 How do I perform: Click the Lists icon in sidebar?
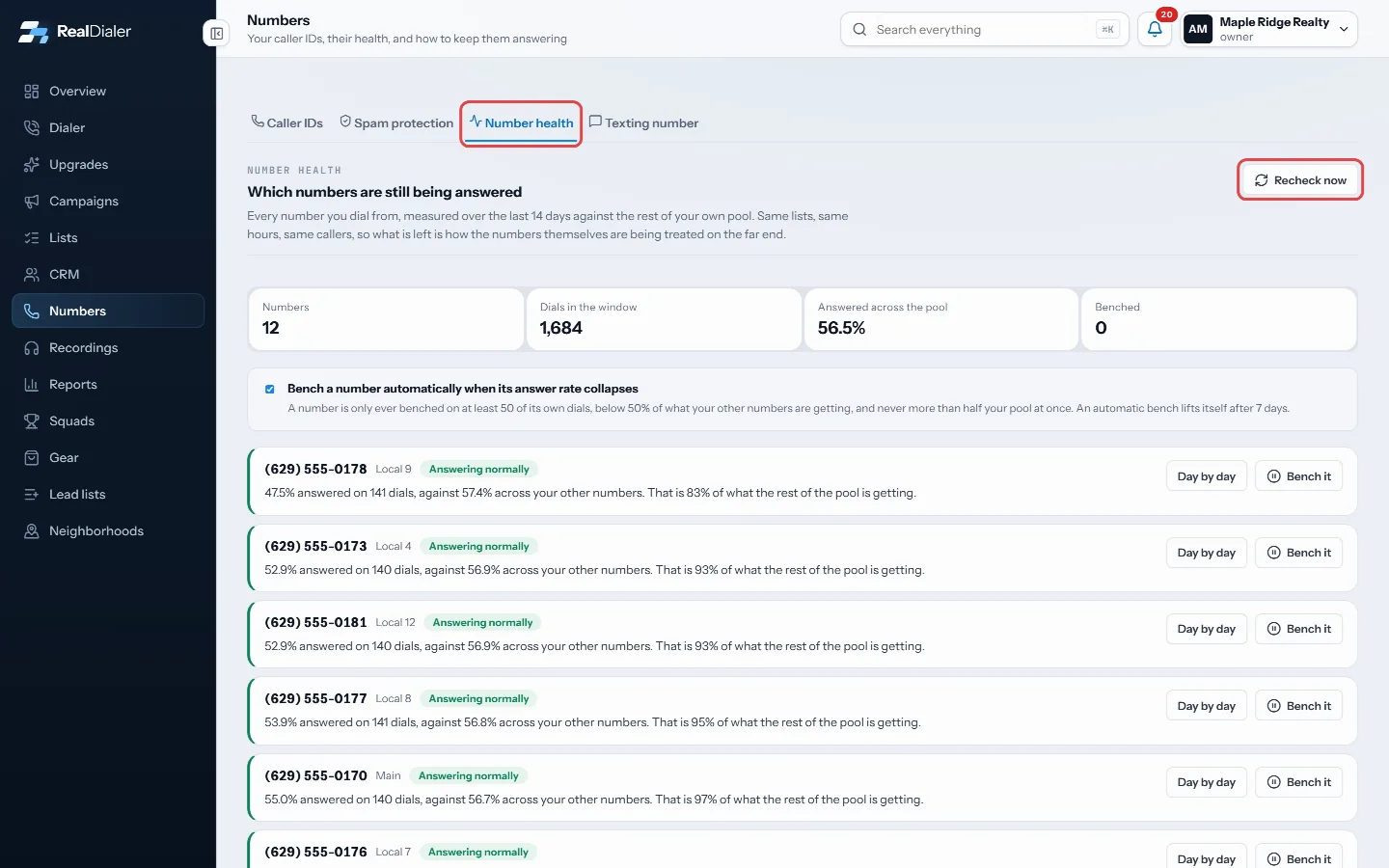tap(32, 238)
